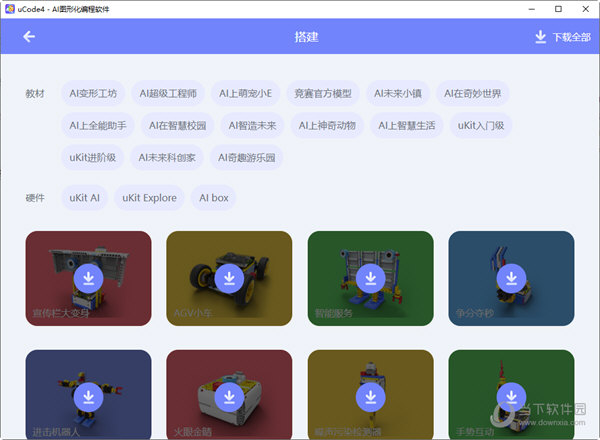
Task: Toggle the AI未来小镇 filter
Action: point(398,93)
